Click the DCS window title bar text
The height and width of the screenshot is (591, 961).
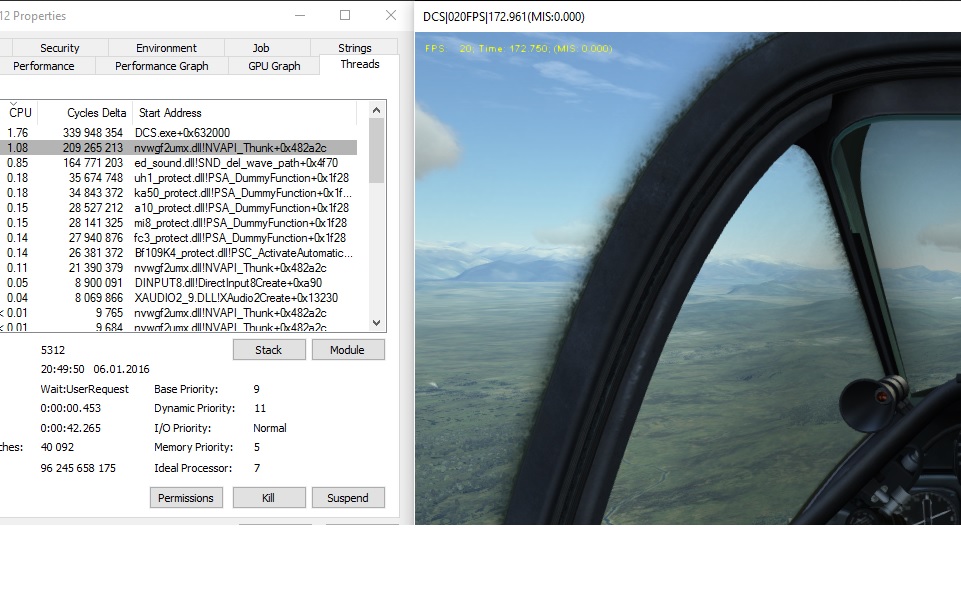click(504, 17)
